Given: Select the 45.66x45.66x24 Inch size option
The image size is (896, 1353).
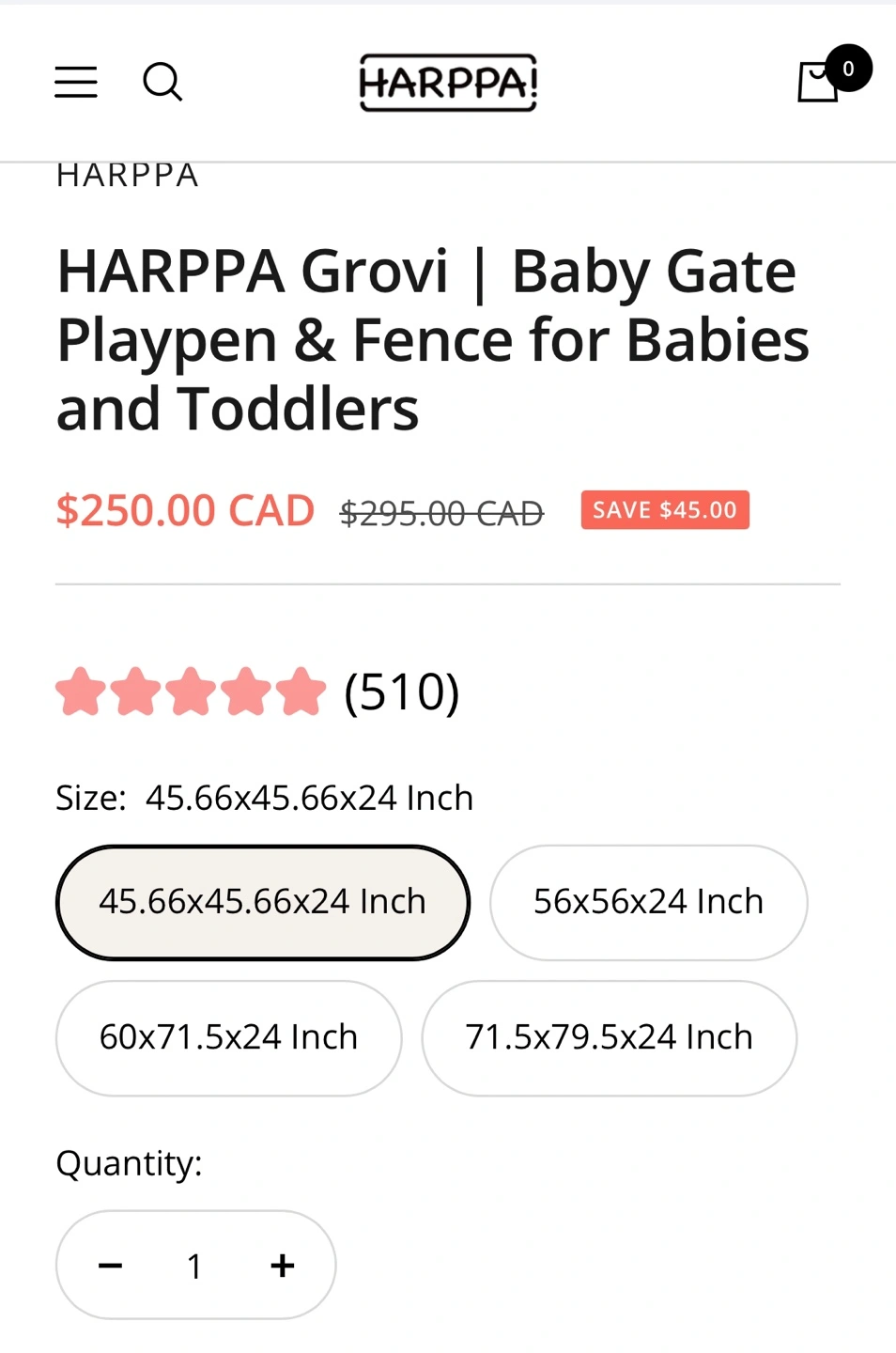Looking at the screenshot, I should [263, 902].
